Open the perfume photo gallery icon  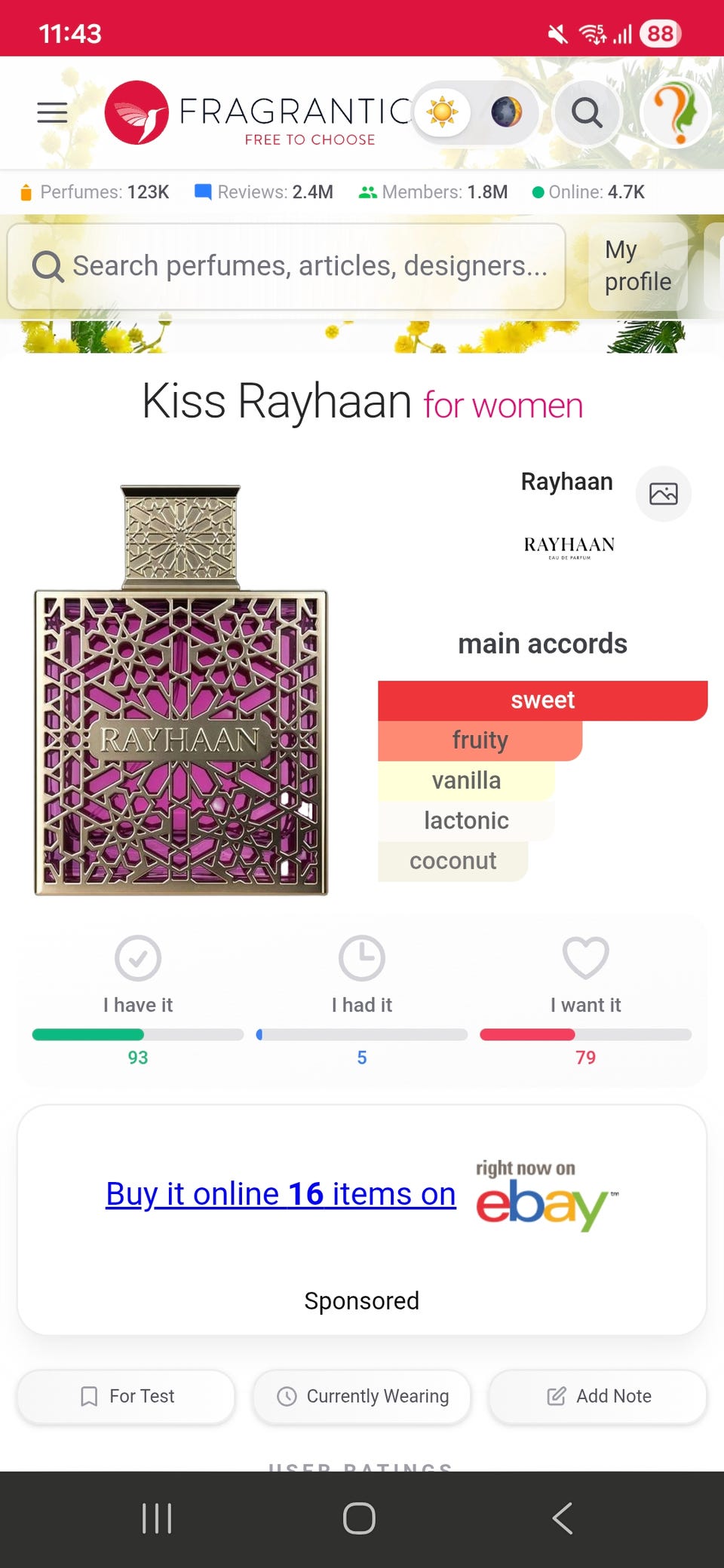[664, 494]
